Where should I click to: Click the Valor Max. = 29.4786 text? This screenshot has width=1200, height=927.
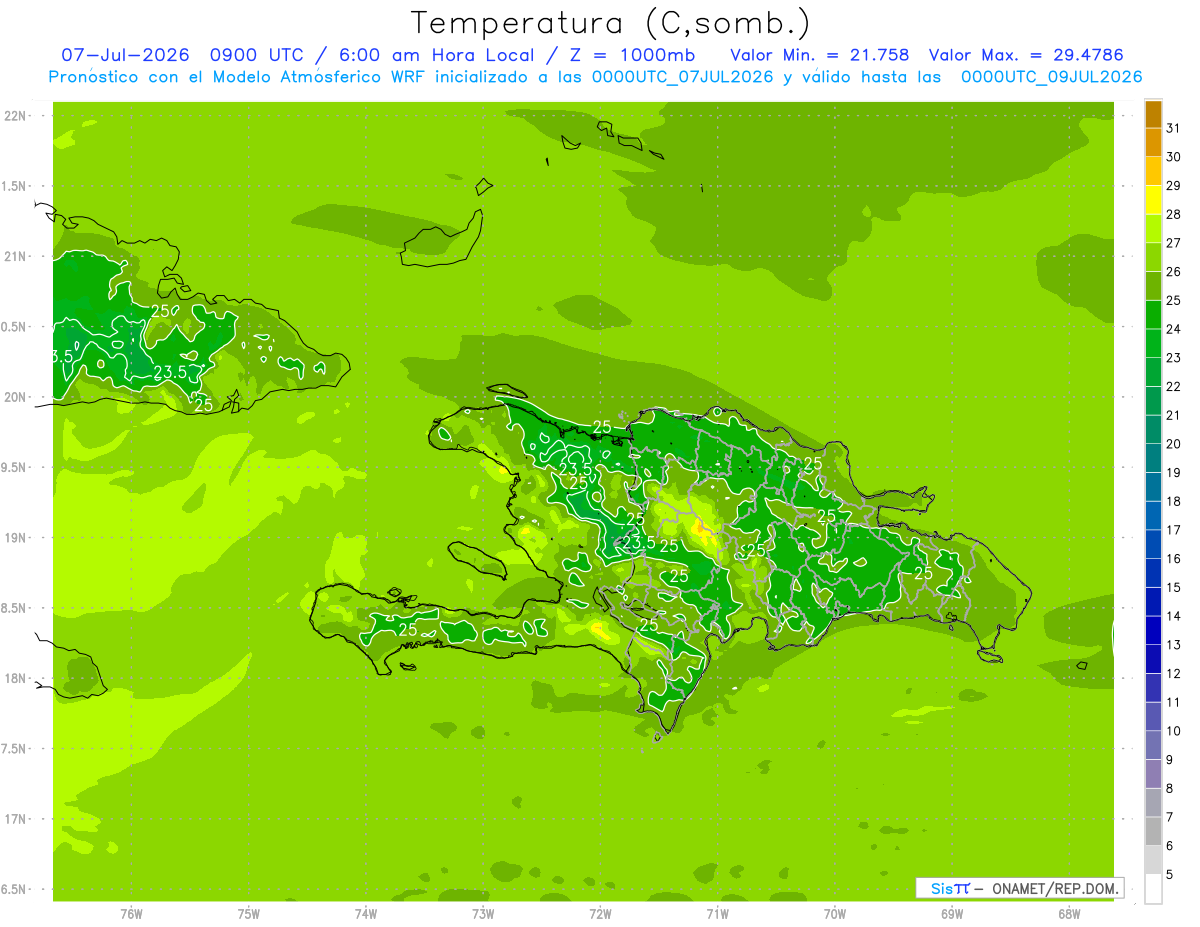1035,55
